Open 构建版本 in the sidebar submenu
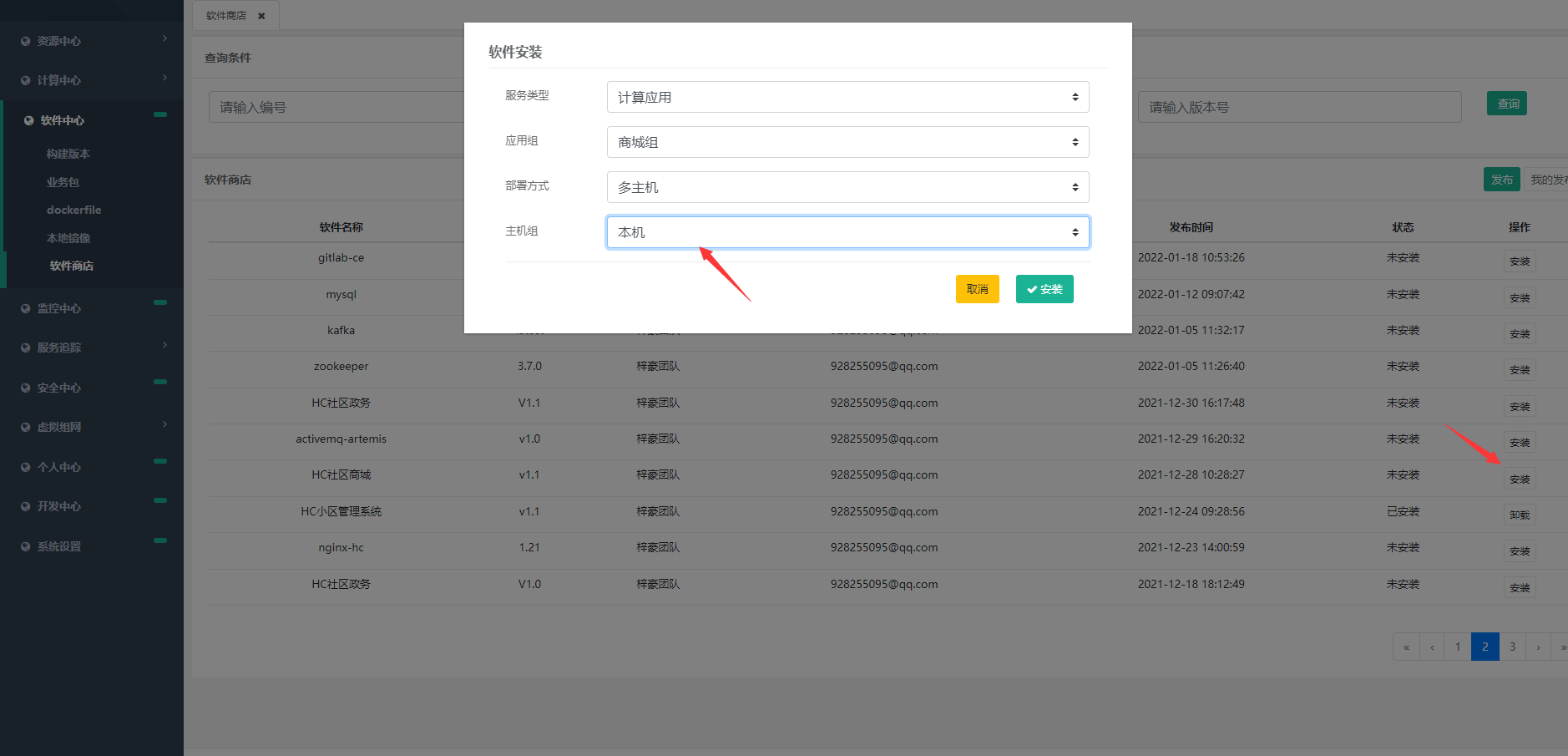 (x=68, y=154)
